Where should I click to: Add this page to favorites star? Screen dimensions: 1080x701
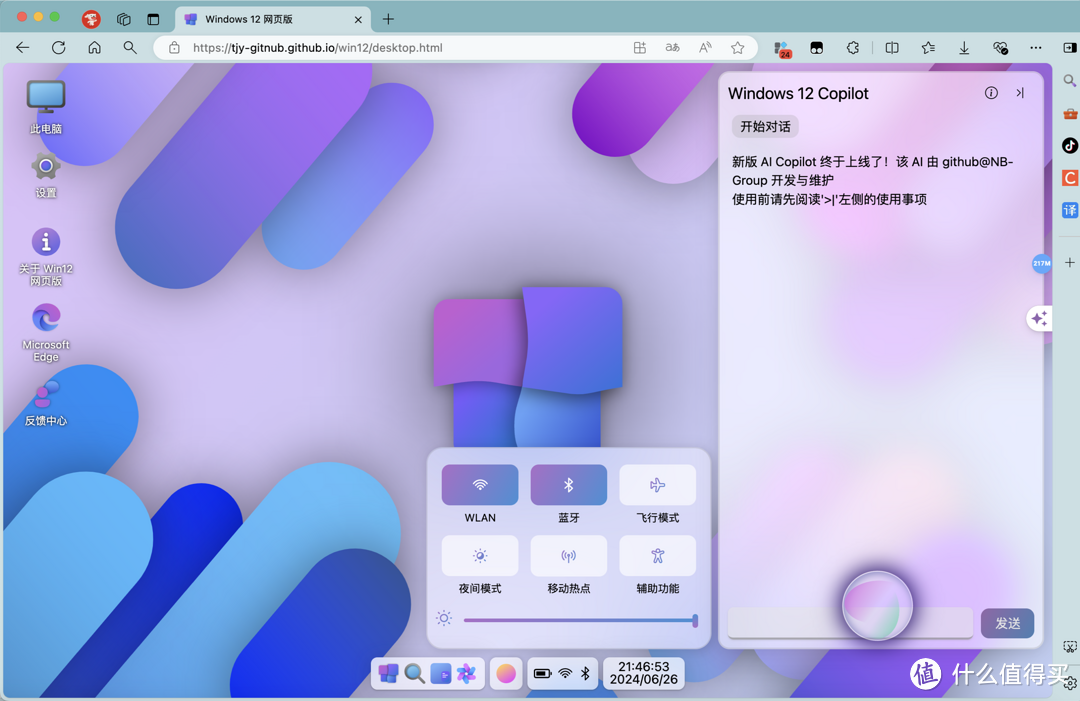pyautogui.click(x=738, y=48)
